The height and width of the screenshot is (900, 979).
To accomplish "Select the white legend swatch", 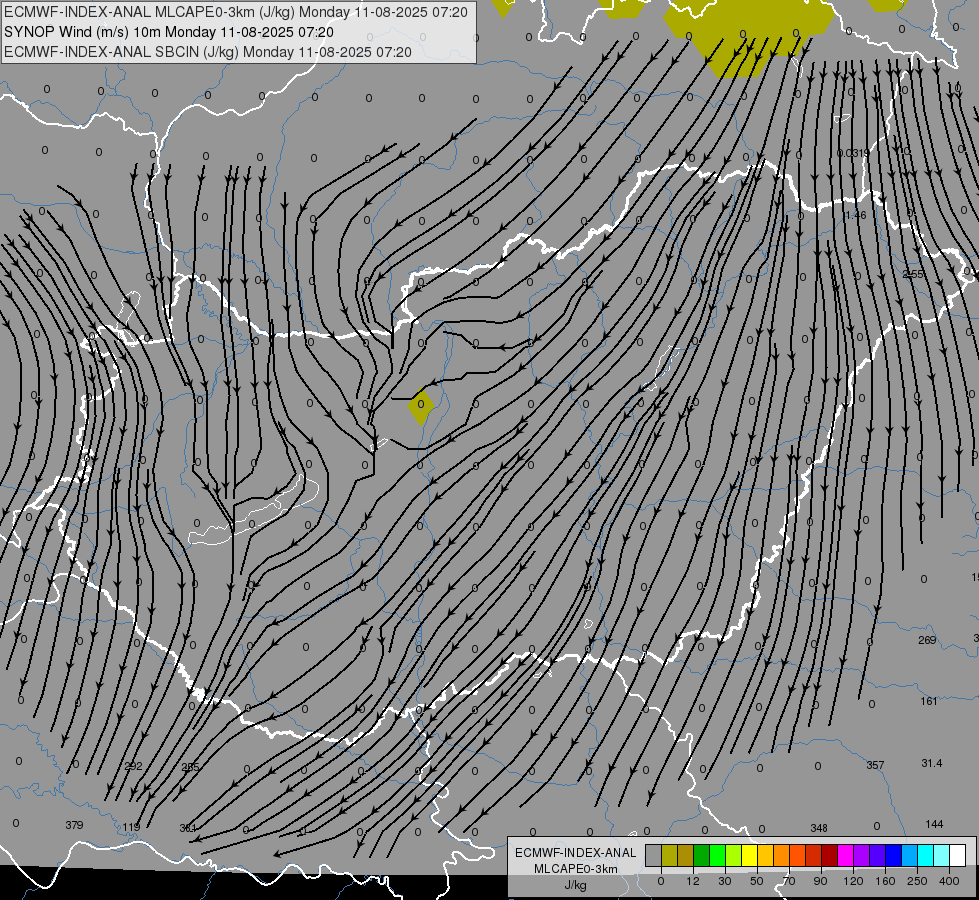I will coord(957,855).
